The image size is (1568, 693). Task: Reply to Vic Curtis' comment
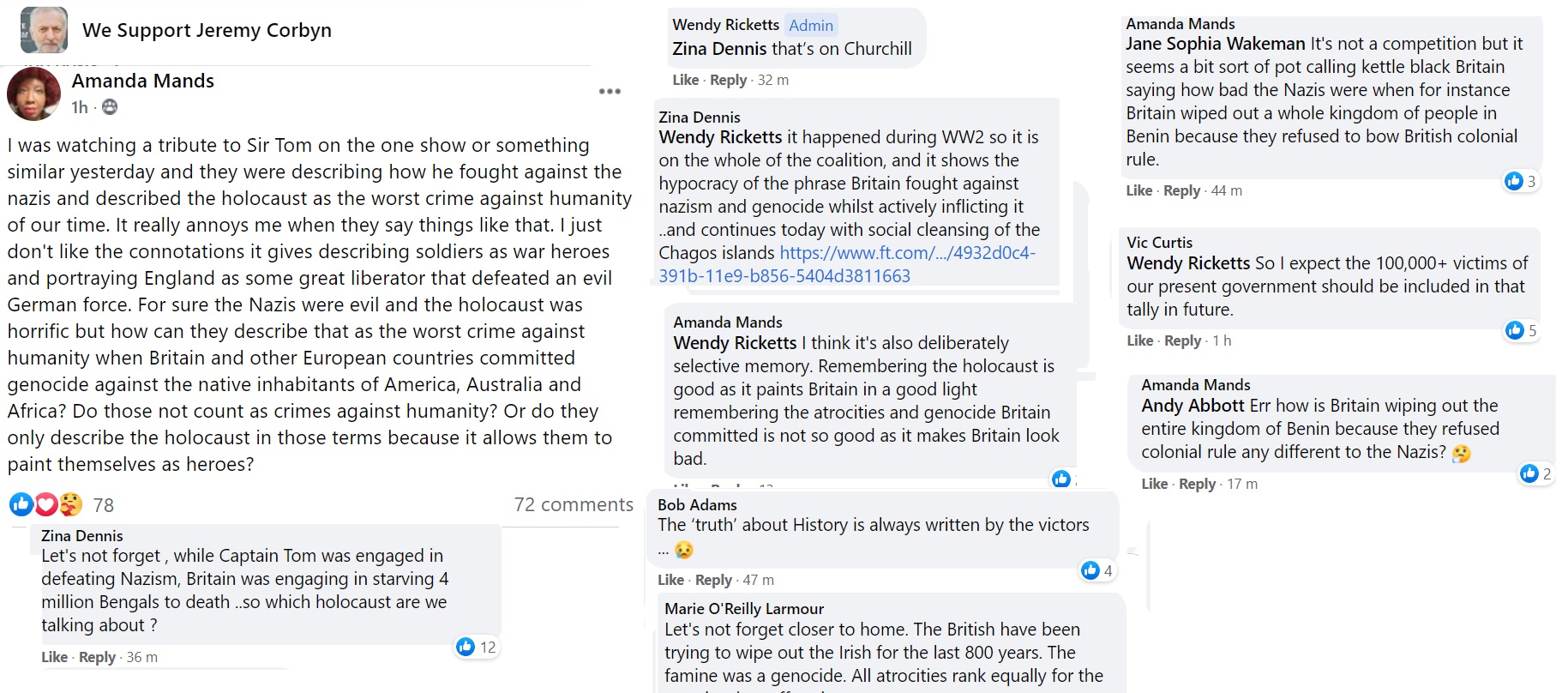click(x=1182, y=340)
